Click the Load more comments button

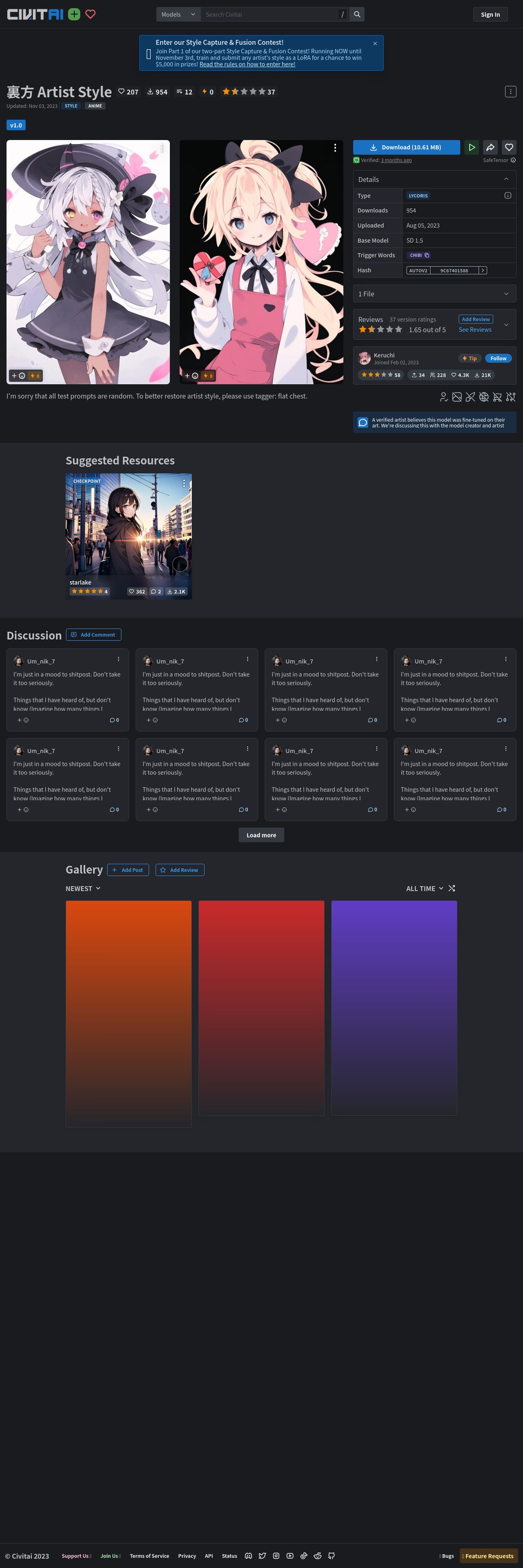pyautogui.click(x=261, y=835)
